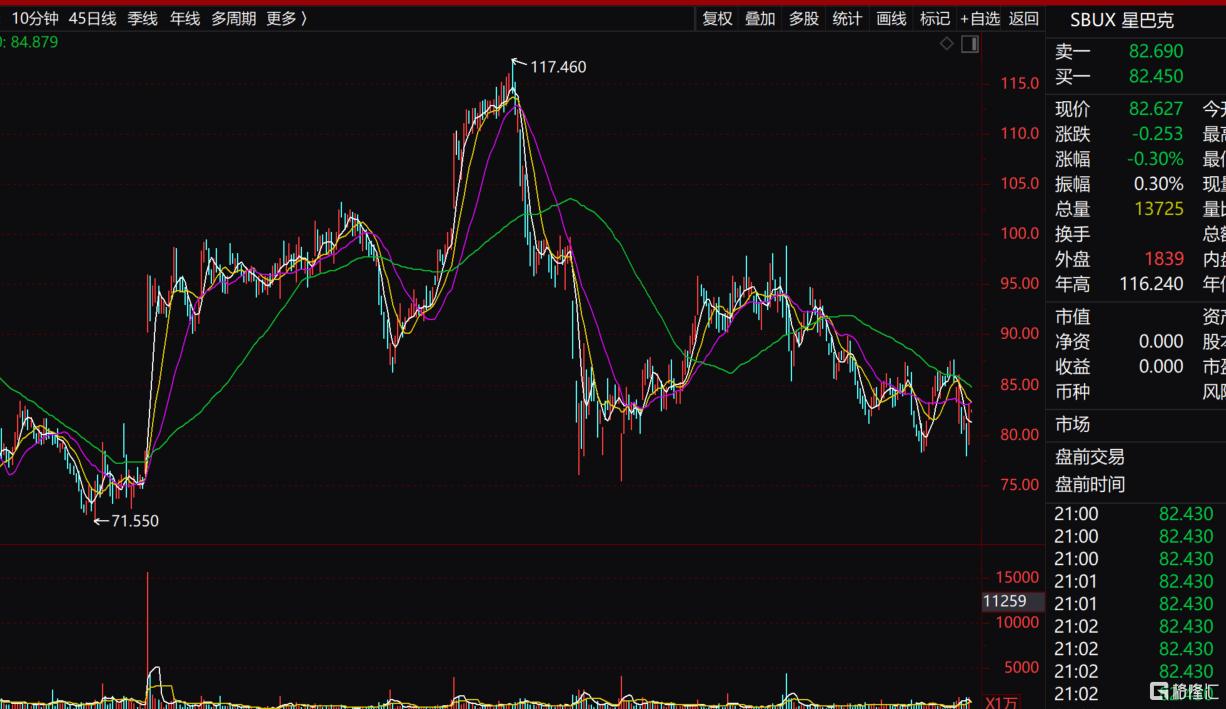Image resolution: width=1226 pixels, height=709 pixels.
Task: Add SBUX to watchlist with +自选
Action: click(980, 18)
